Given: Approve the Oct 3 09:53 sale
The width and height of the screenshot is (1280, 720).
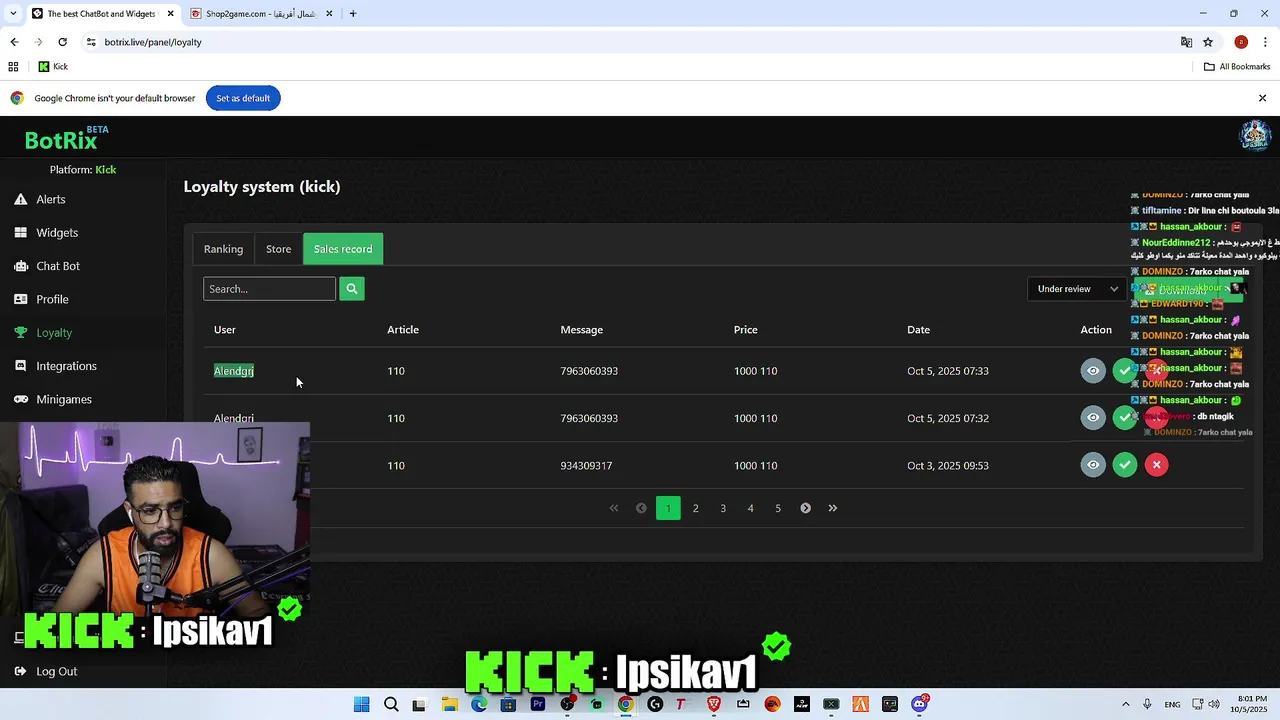Looking at the screenshot, I should (x=1125, y=464).
